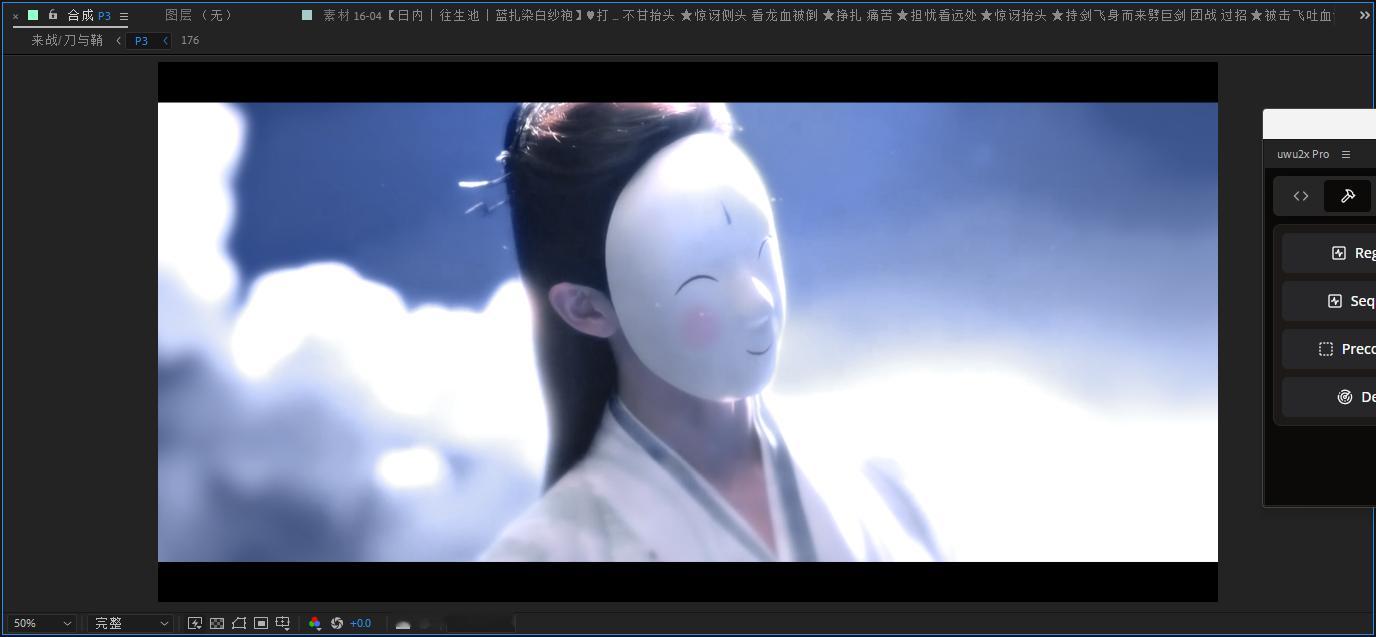
Task: Click the composition preview image
Action: [x=688, y=332]
